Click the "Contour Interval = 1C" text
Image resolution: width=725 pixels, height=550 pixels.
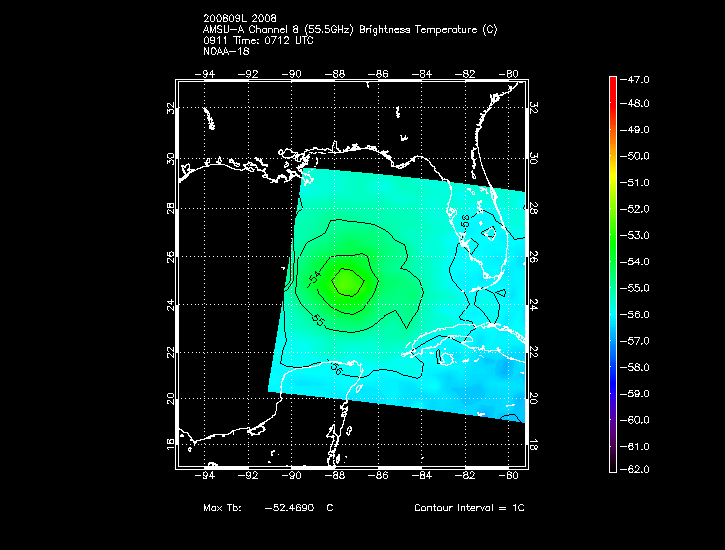(x=469, y=508)
